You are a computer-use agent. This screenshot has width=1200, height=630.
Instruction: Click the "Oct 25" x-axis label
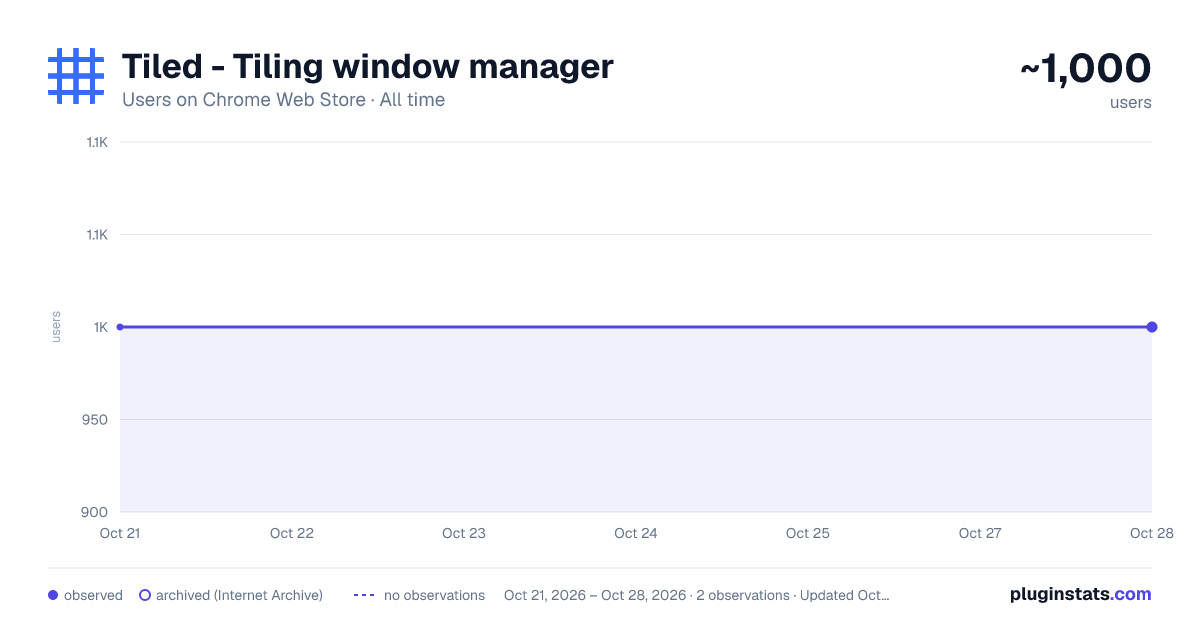pos(808,533)
